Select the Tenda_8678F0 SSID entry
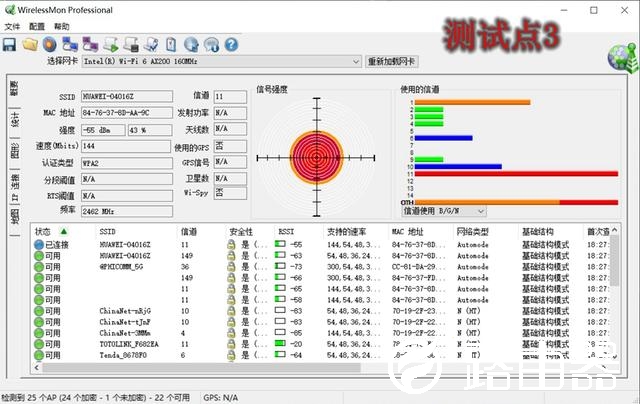The image size is (640, 404). coord(123,355)
